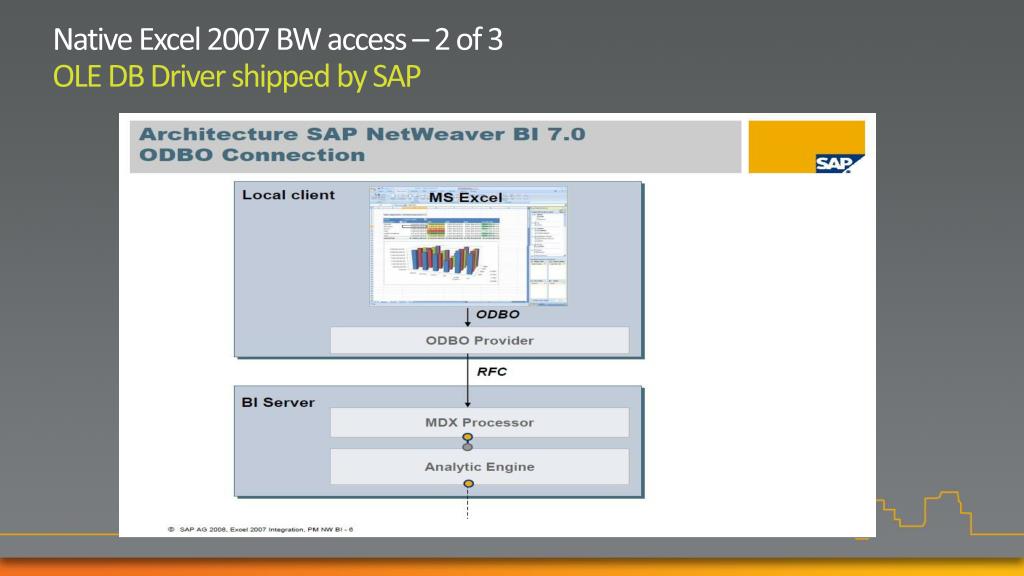Click the SAP logo

click(839, 163)
